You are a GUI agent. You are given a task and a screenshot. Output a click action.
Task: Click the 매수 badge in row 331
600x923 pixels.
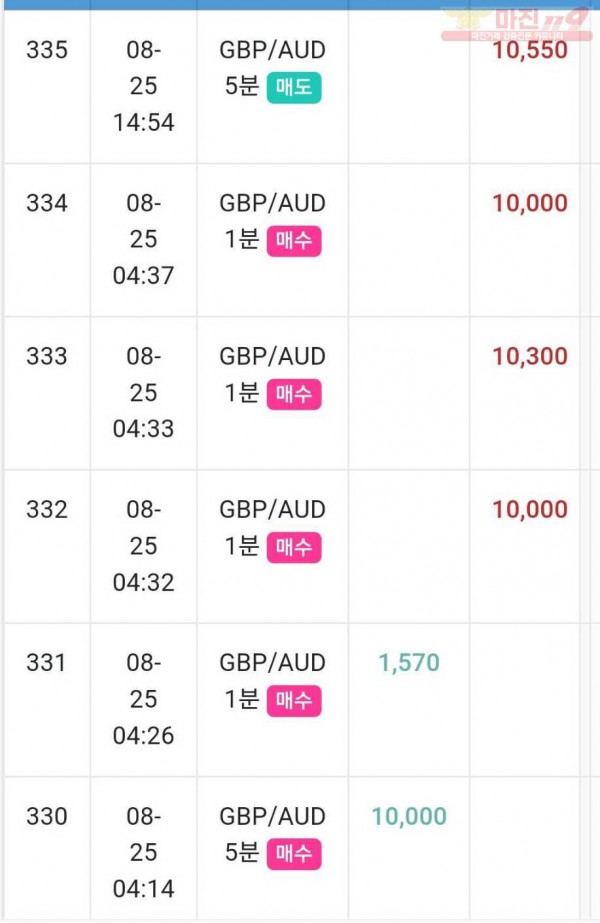[x=294, y=700]
